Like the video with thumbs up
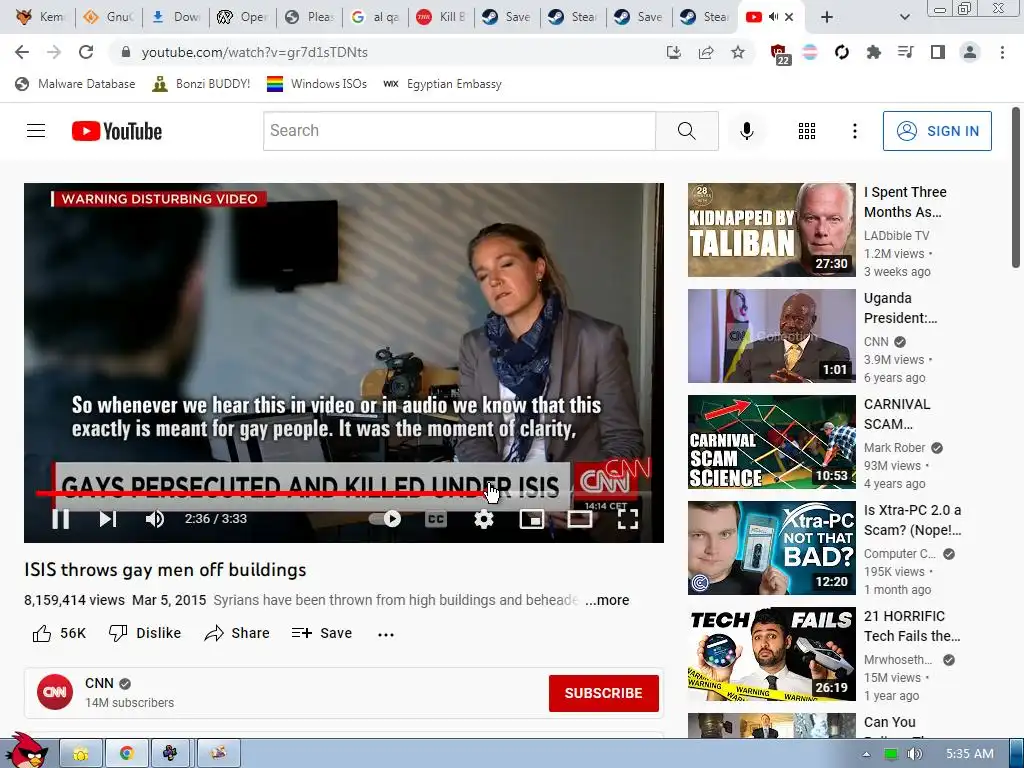The height and width of the screenshot is (768, 1024). coord(59,633)
